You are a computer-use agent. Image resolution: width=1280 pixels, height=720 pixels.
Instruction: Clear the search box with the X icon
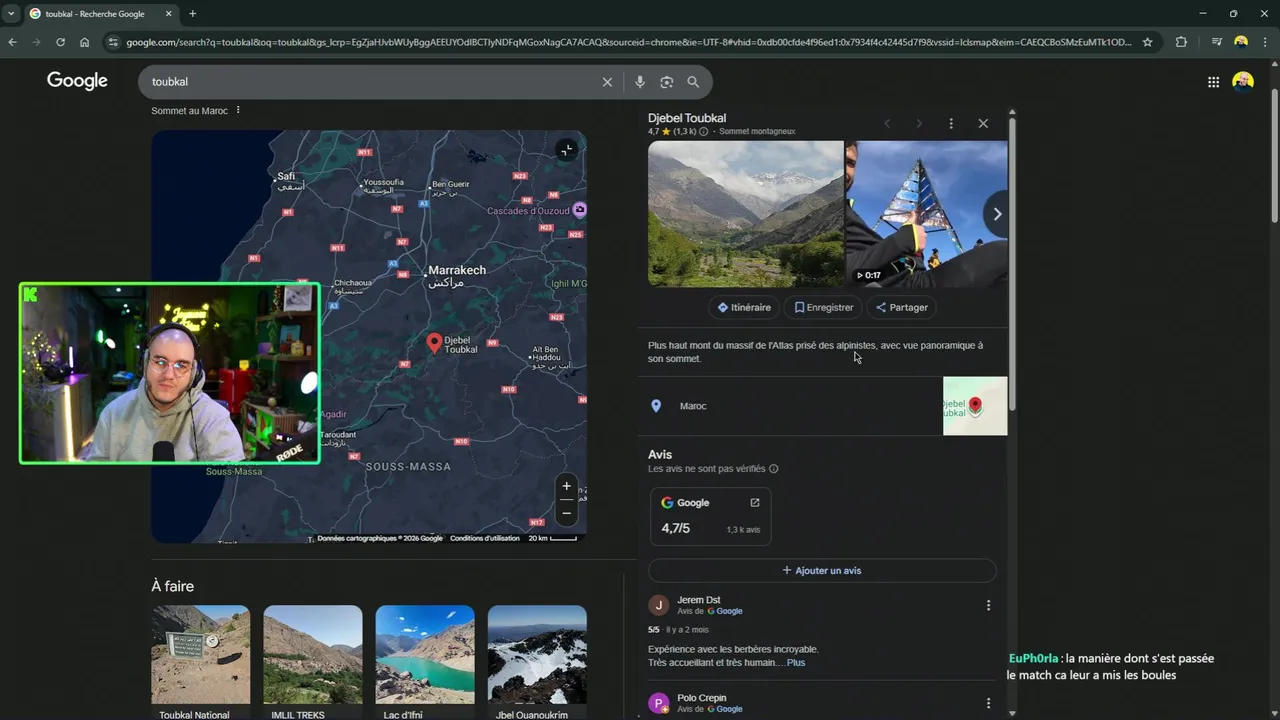point(607,82)
